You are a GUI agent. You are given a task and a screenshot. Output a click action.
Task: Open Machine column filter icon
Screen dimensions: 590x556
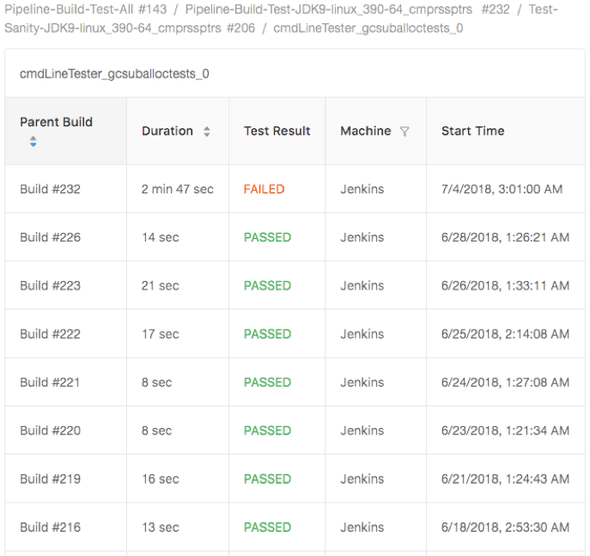click(404, 131)
